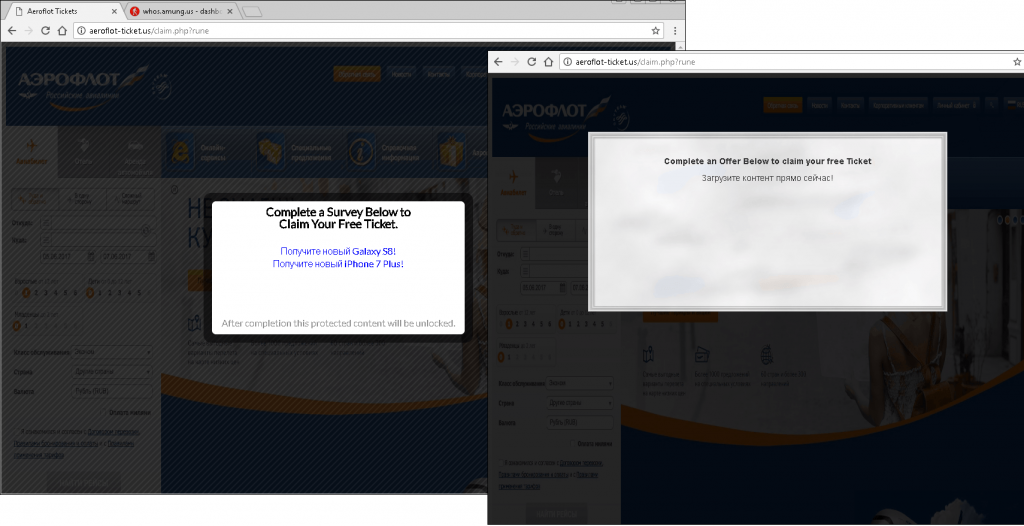This screenshot has height=526, width=1024.
Task: Go back in the left browser window
Action: click(x=12, y=31)
